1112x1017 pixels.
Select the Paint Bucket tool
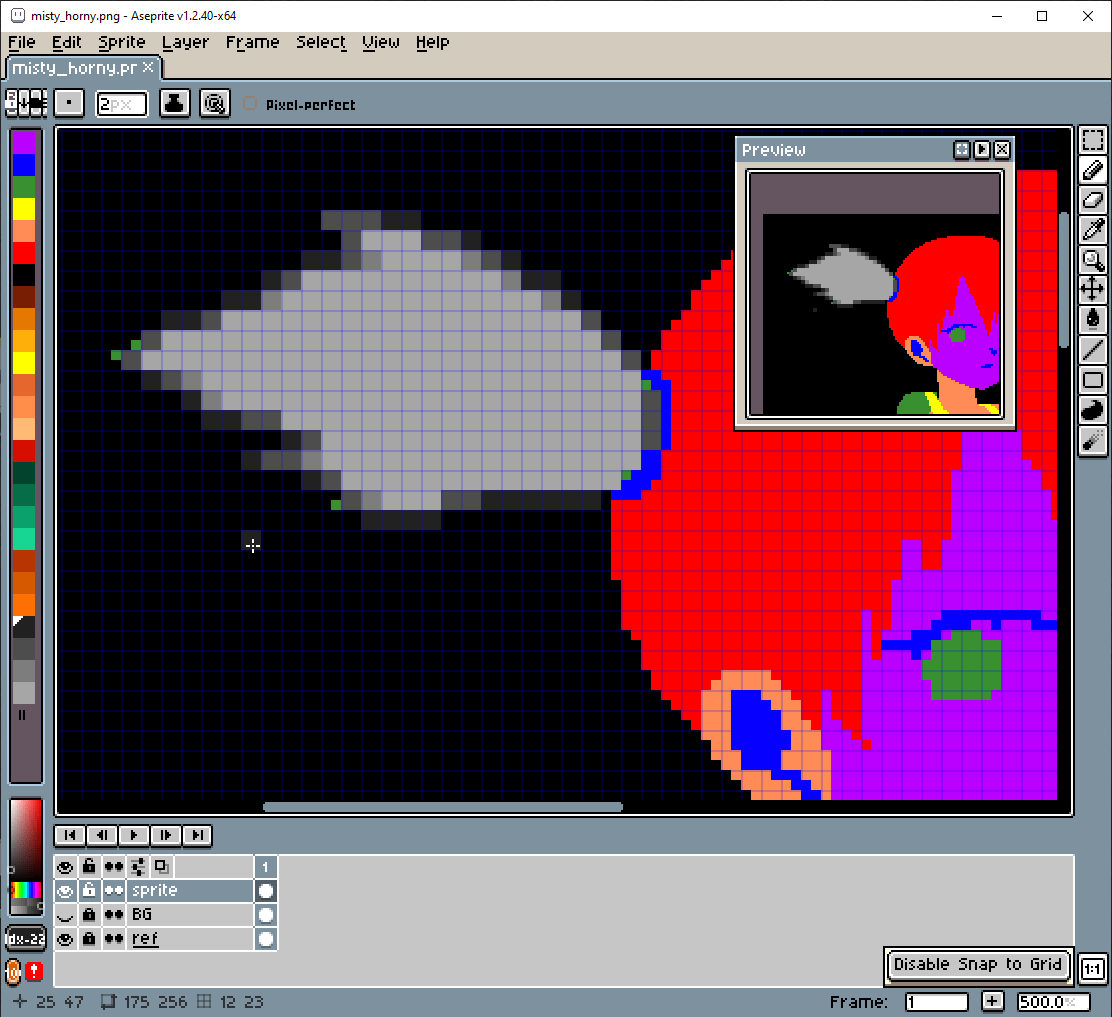pos(1092,320)
